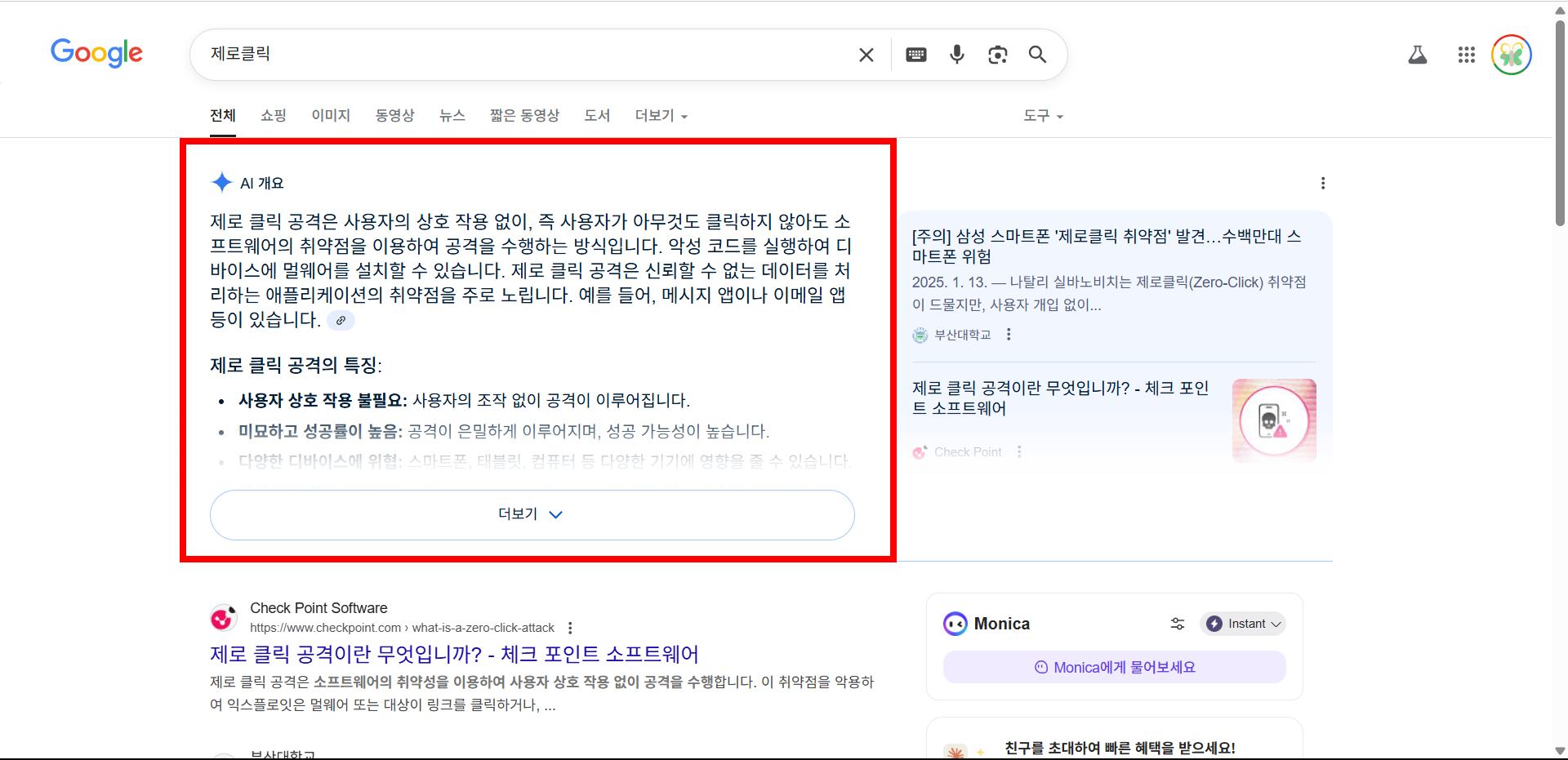Click the AI 개요 sparkle icon

tap(221, 182)
